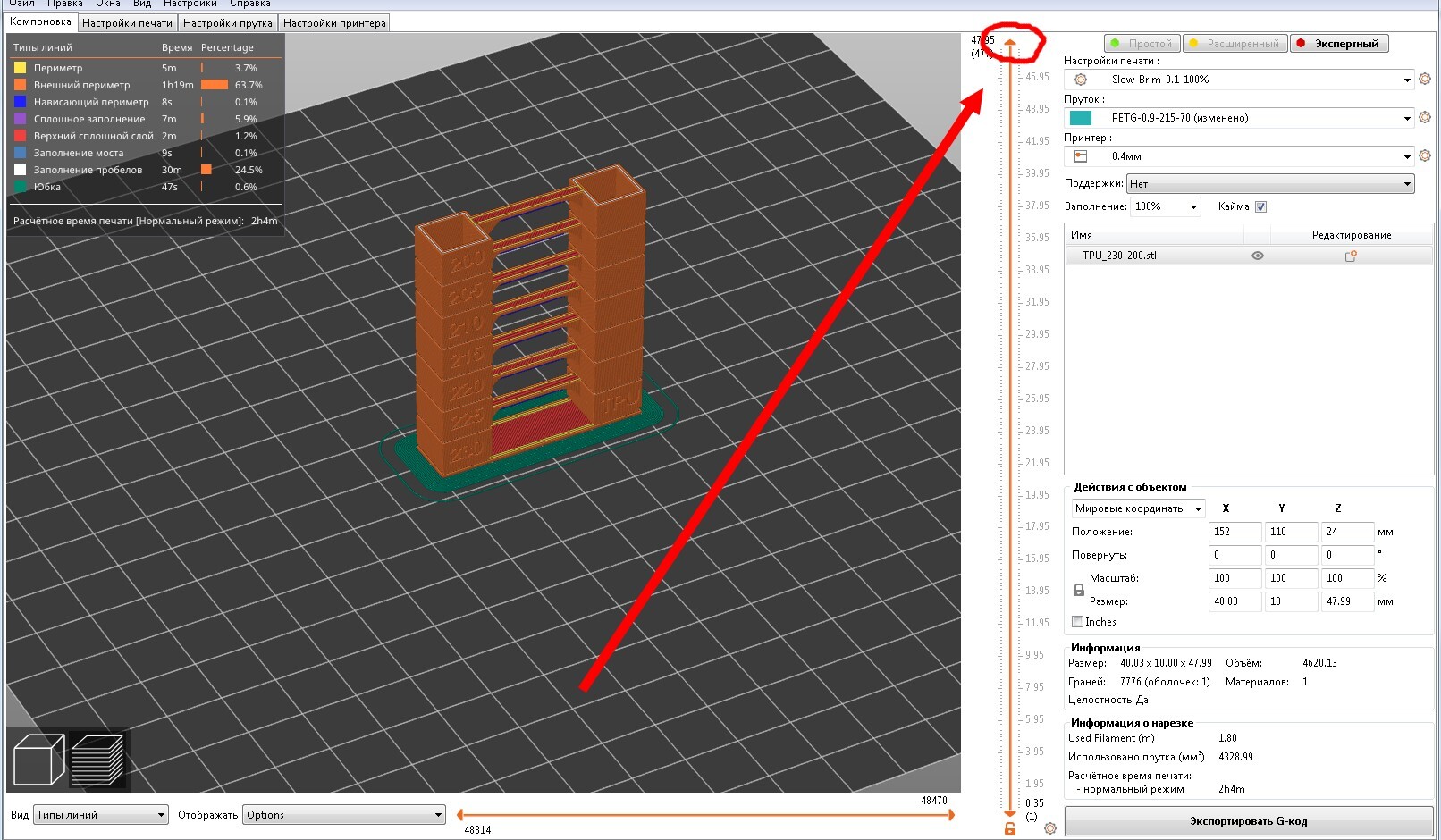The width and height of the screenshot is (1441, 840).
Task: Click the gear icon inside print settings dropdown
Action: (1081, 80)
